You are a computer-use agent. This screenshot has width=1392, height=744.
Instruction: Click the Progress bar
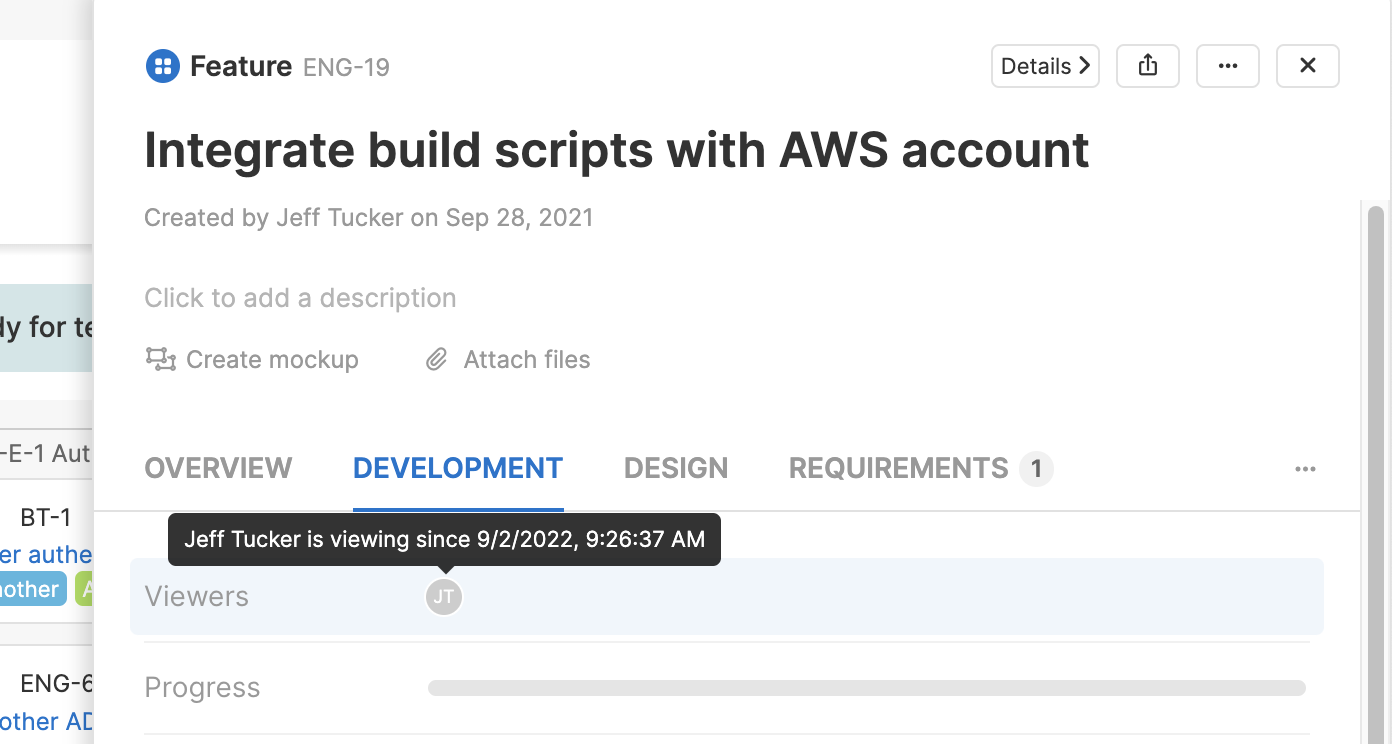(x=866, y=688)
